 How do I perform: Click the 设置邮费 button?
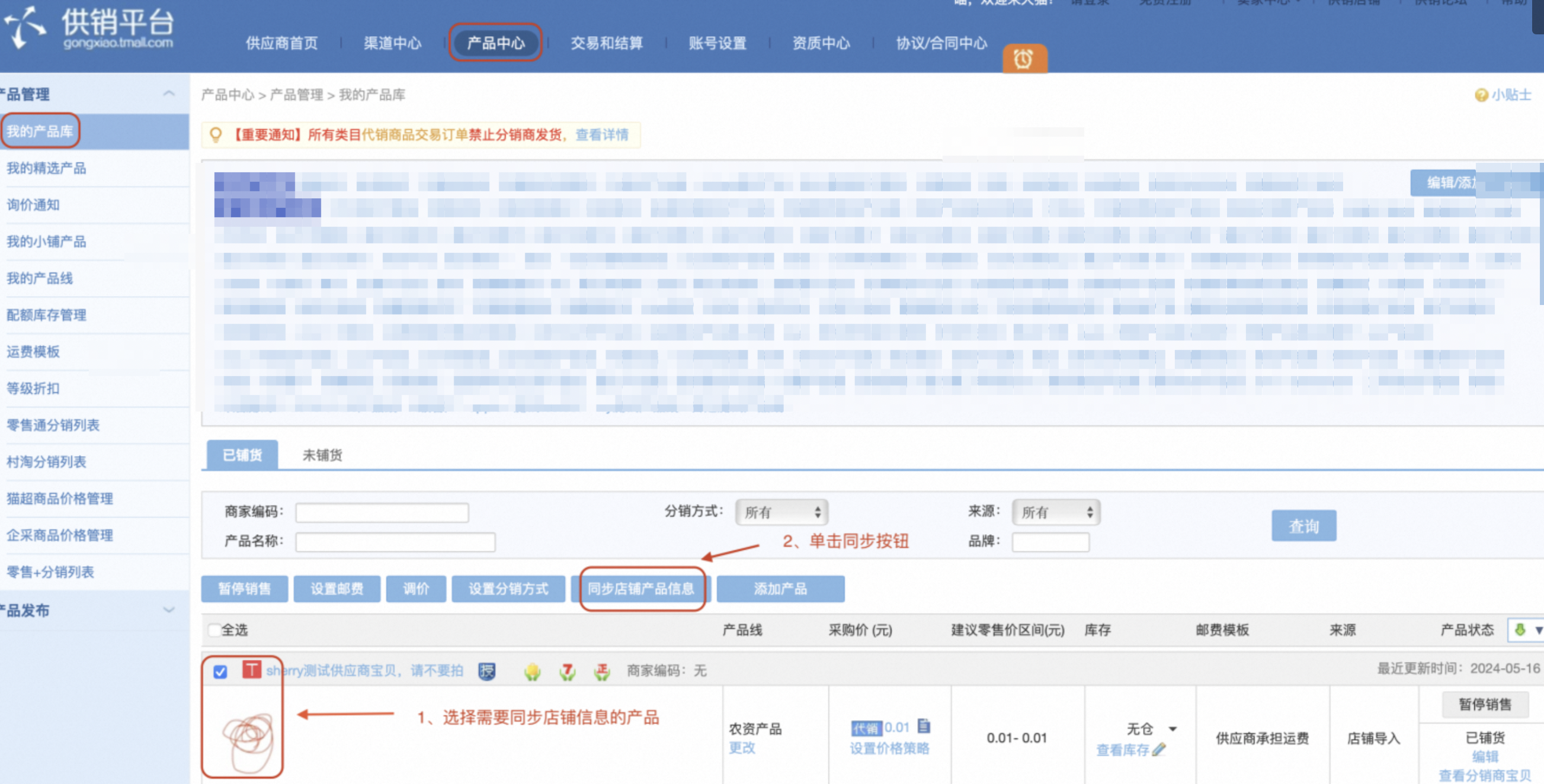[337, 589]
